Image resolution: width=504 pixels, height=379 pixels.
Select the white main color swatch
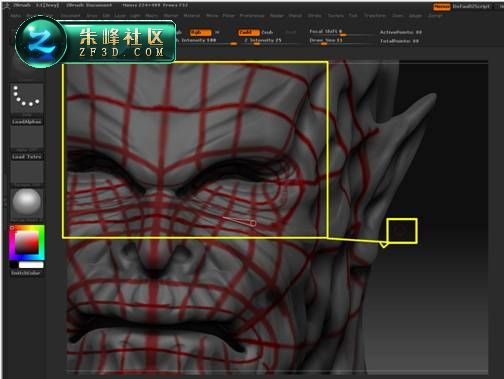pyautogui.click(x=31, y=265)
